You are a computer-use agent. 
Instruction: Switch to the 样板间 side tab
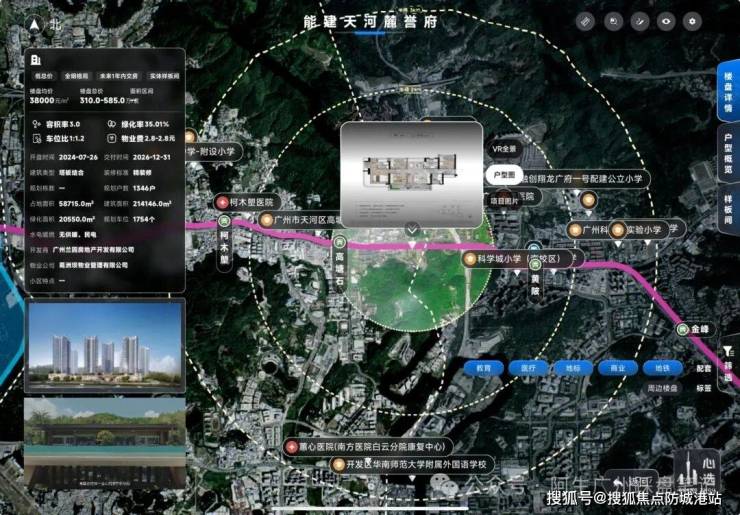[x=727, y=211]
